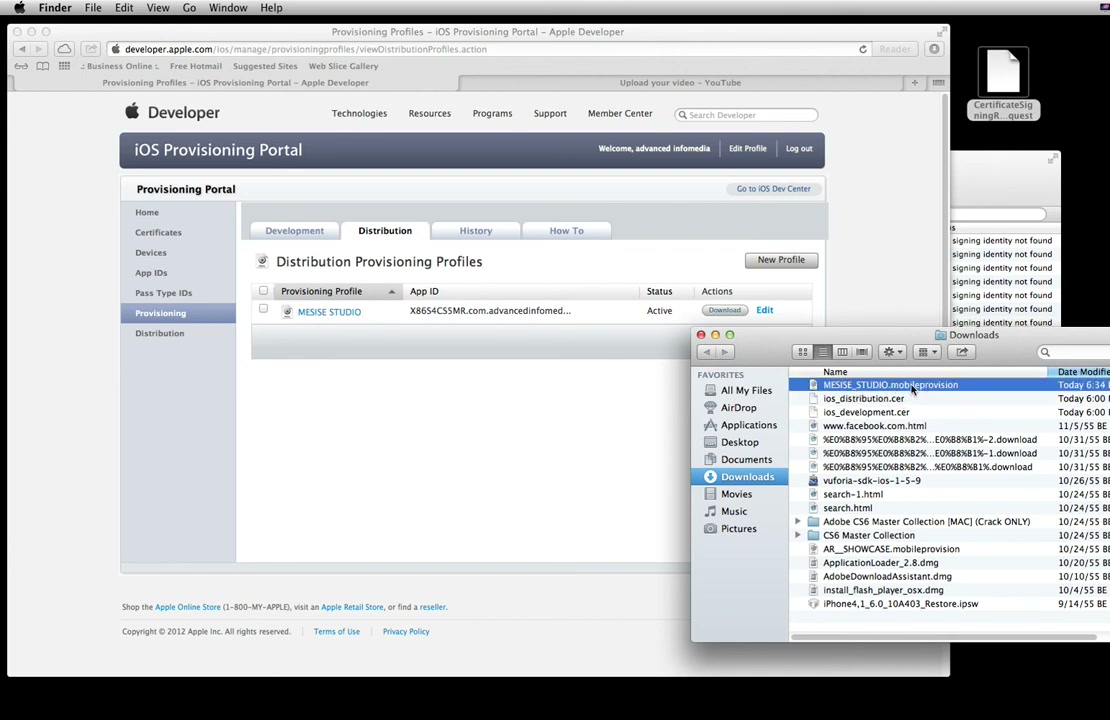This screenshot has width=1110, height=720.
Task: Expand Adobe CS6 Master Collection (Crack ONLY) folder
Action: coord(798,521)
